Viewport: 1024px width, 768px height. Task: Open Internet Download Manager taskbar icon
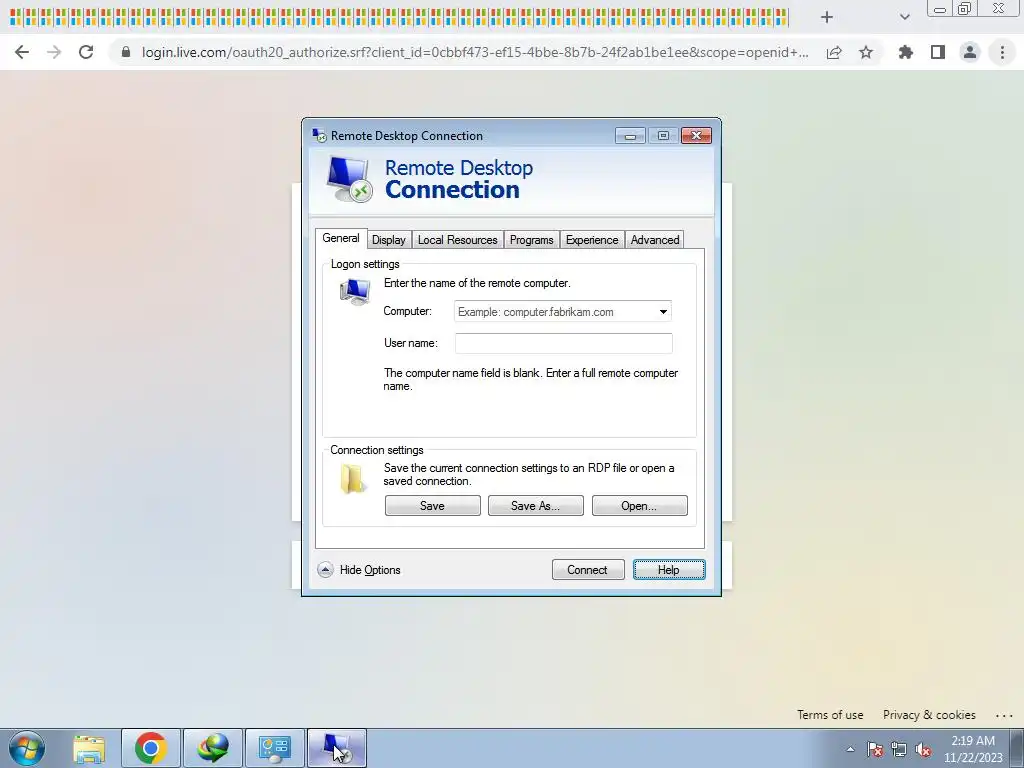[213, 748]
